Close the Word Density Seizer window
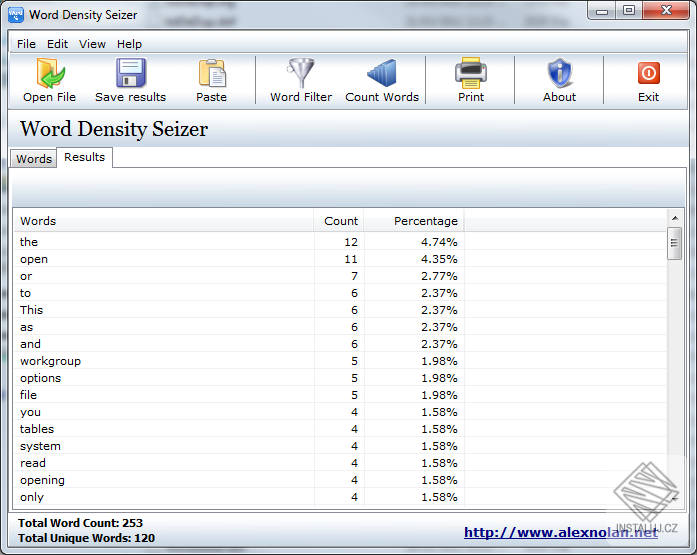 [666, 11]
